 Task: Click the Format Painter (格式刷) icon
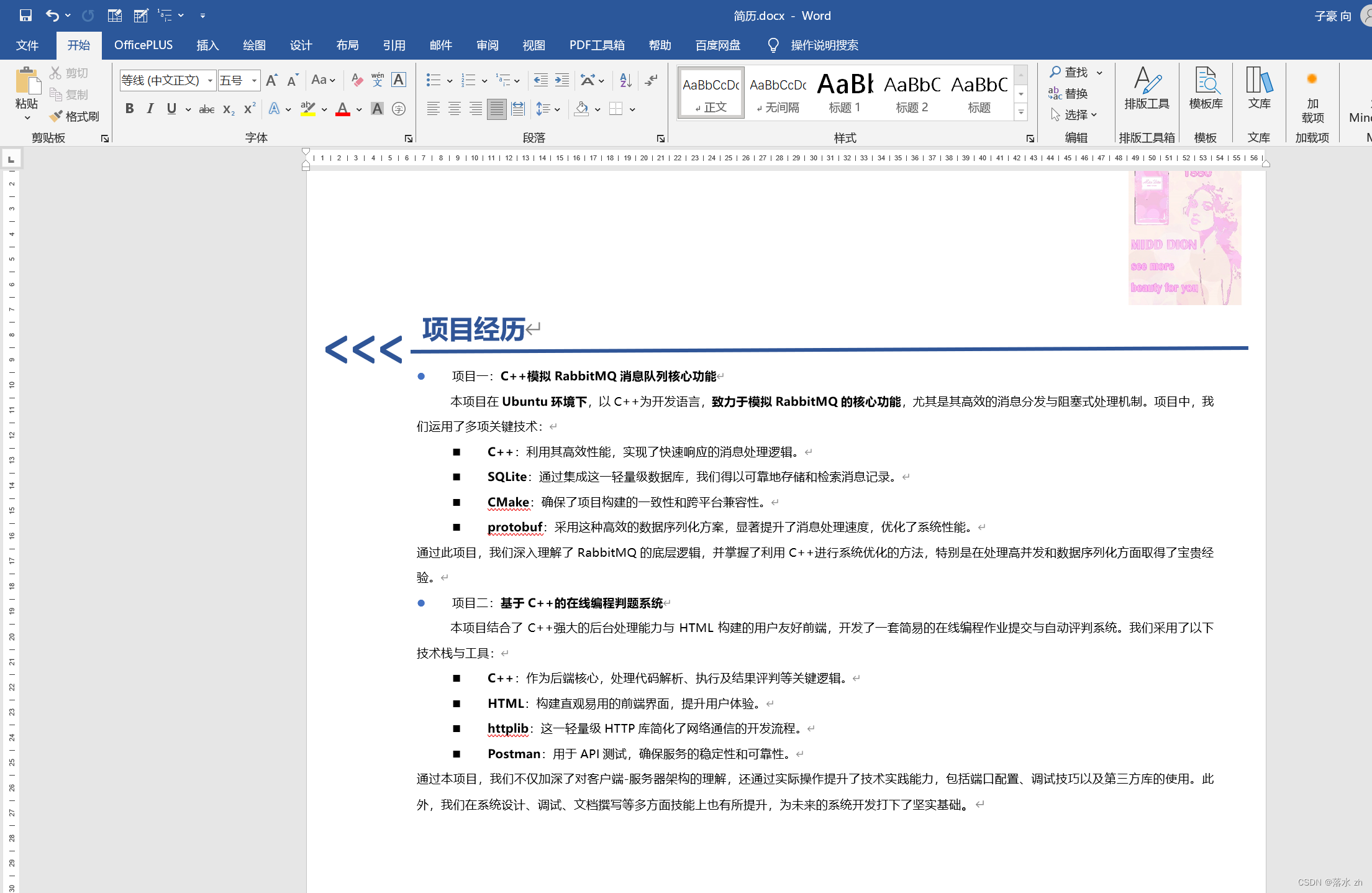coord(56,116)
